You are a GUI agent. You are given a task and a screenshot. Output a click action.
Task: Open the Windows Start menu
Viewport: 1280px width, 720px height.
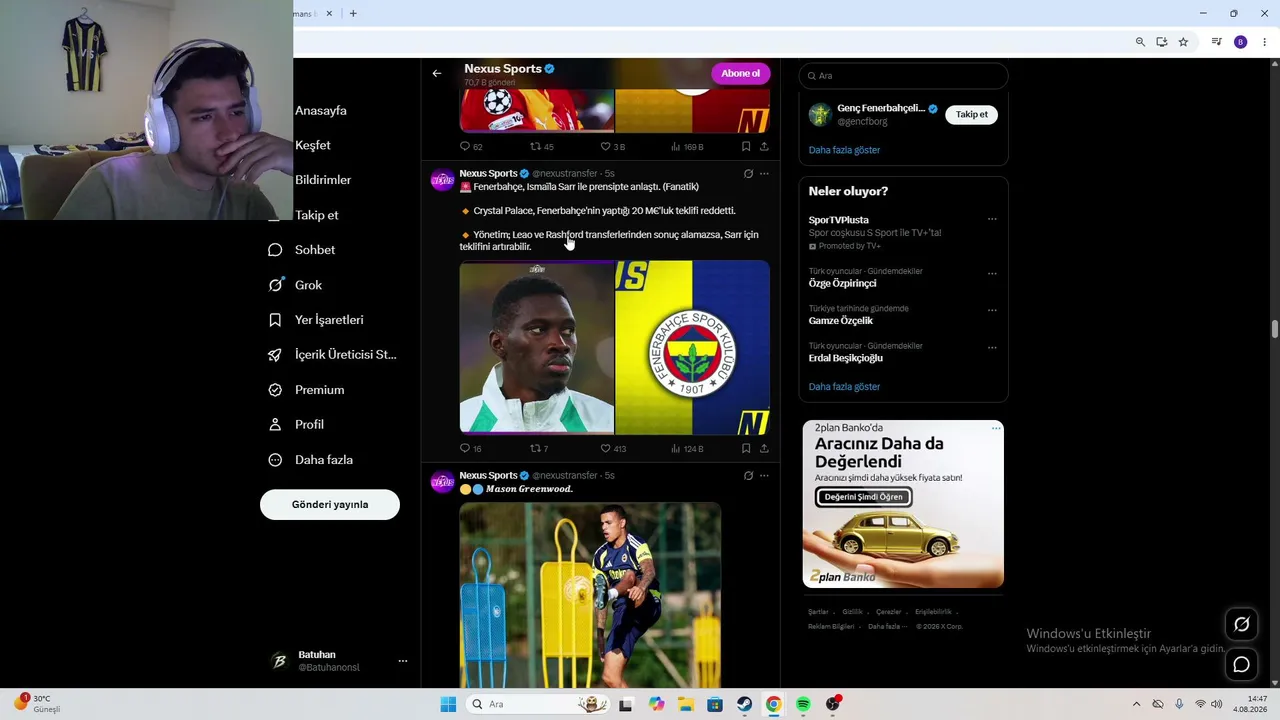[x=448, y=704]
